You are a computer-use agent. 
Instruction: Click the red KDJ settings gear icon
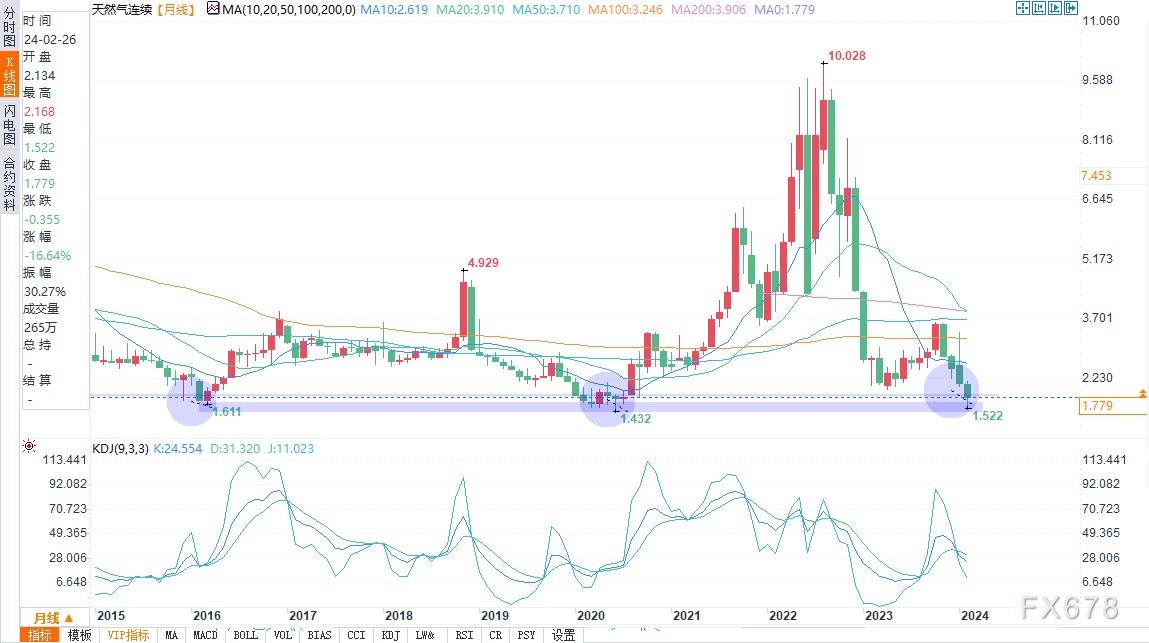click(x=29, y=446)
